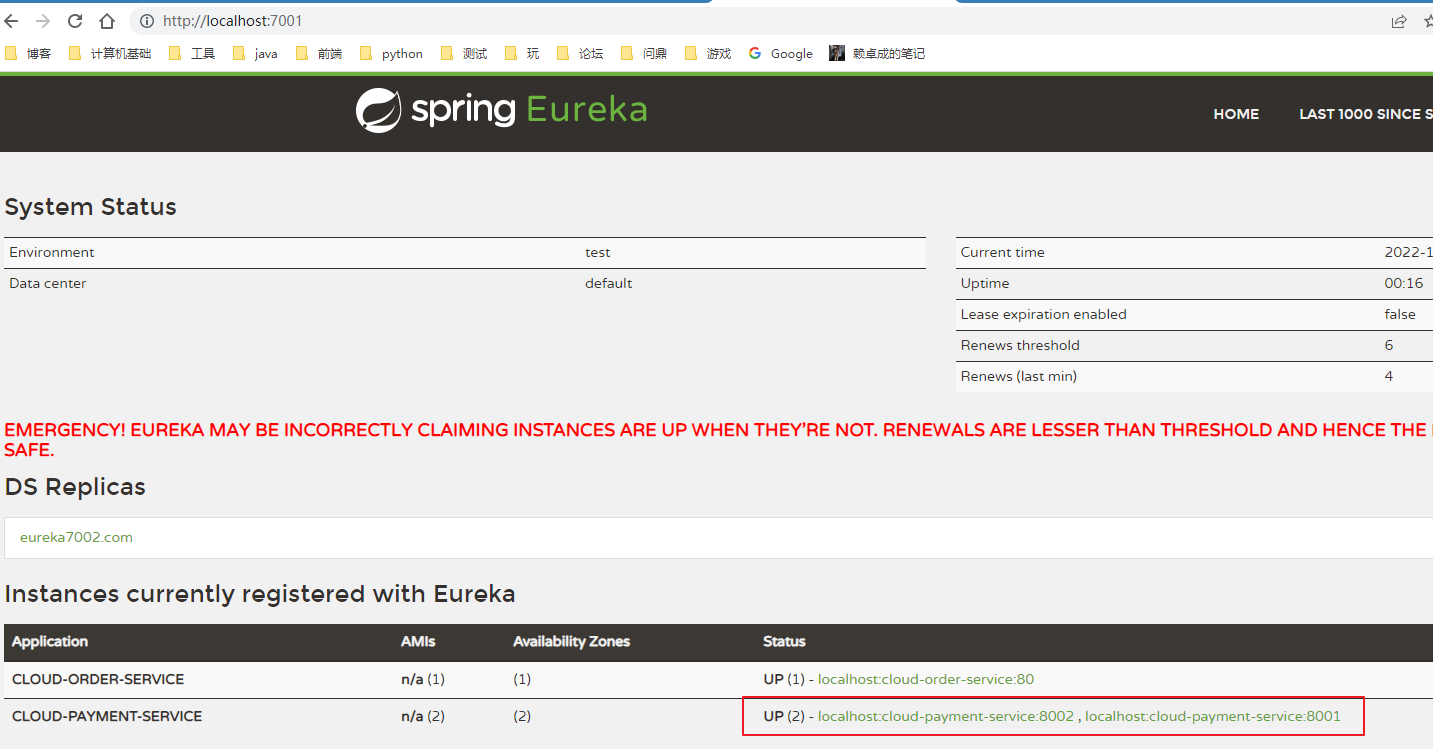Select n/a (2) AMI cell for payment service

[423, 716]
